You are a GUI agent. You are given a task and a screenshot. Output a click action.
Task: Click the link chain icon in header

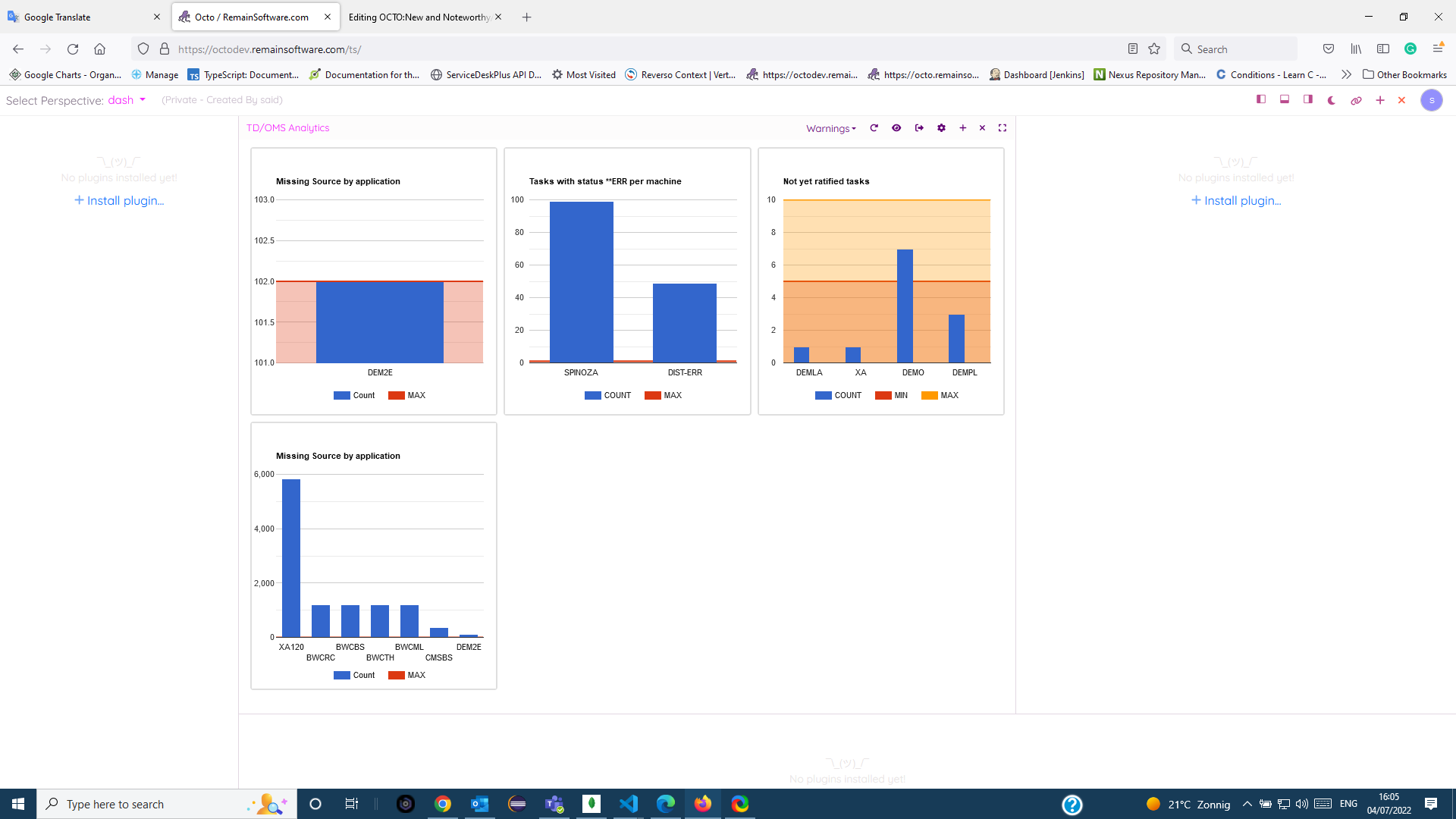pos(1356,100)
